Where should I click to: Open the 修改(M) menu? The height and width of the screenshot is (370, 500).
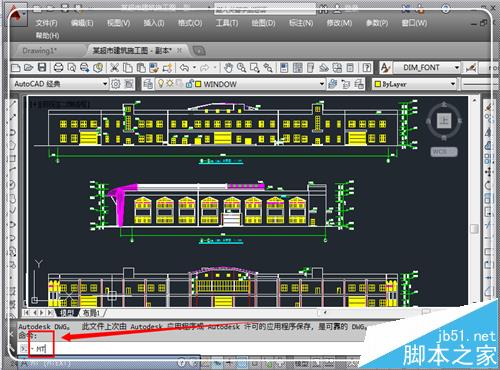pyautogui.click(x=339, y=23)
